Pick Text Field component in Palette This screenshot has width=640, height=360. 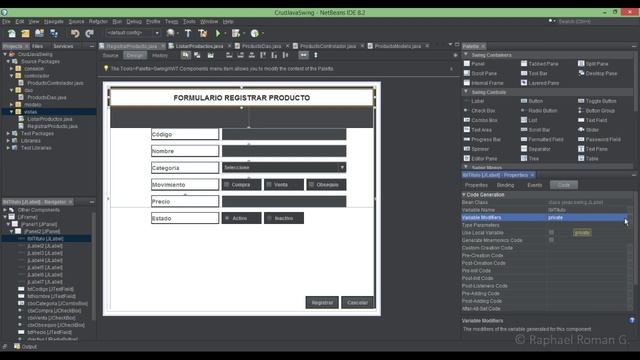click(x=593, y=120)
